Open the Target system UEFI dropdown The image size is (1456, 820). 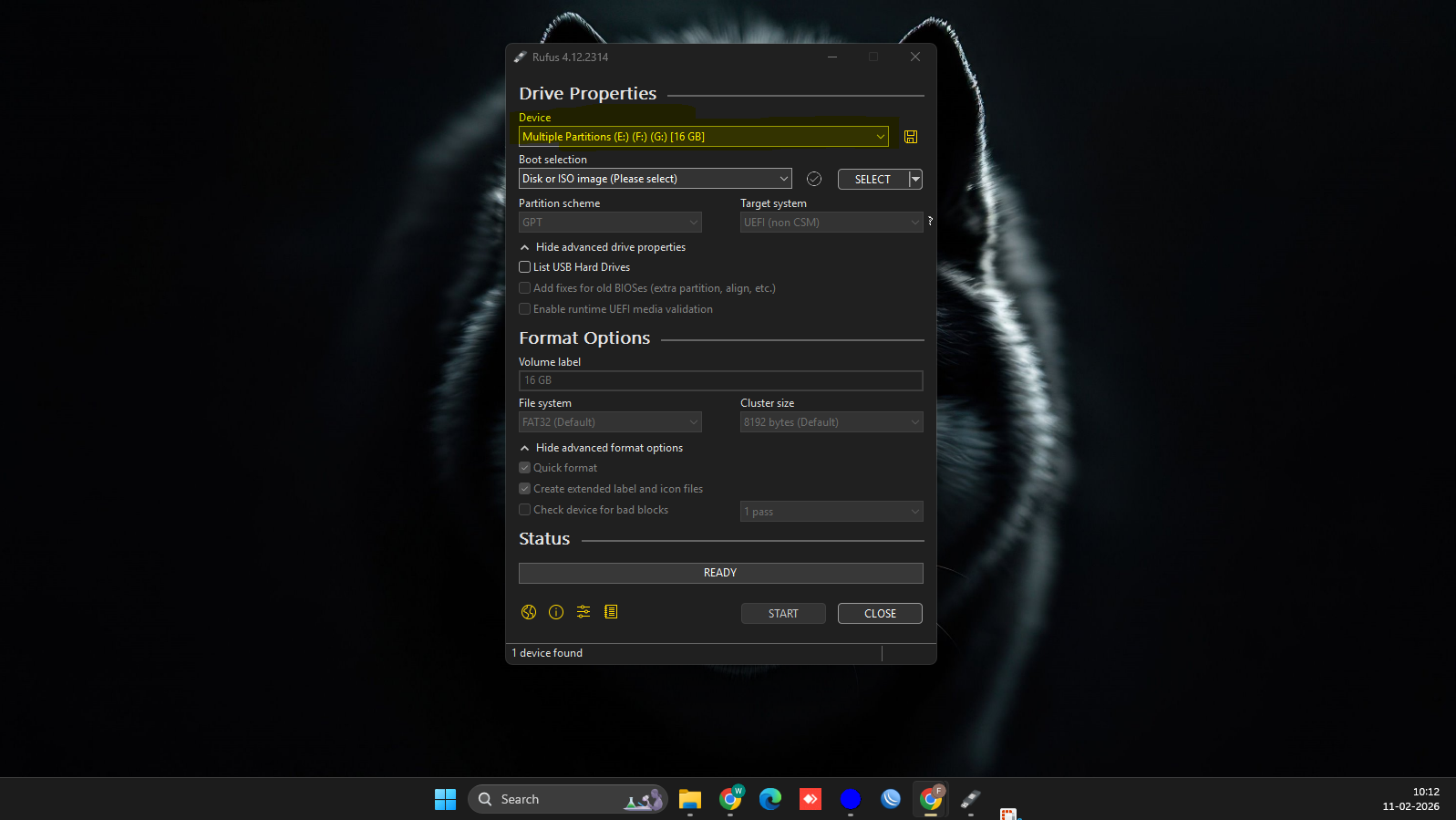pyautogui.click(x=831, y=223)
